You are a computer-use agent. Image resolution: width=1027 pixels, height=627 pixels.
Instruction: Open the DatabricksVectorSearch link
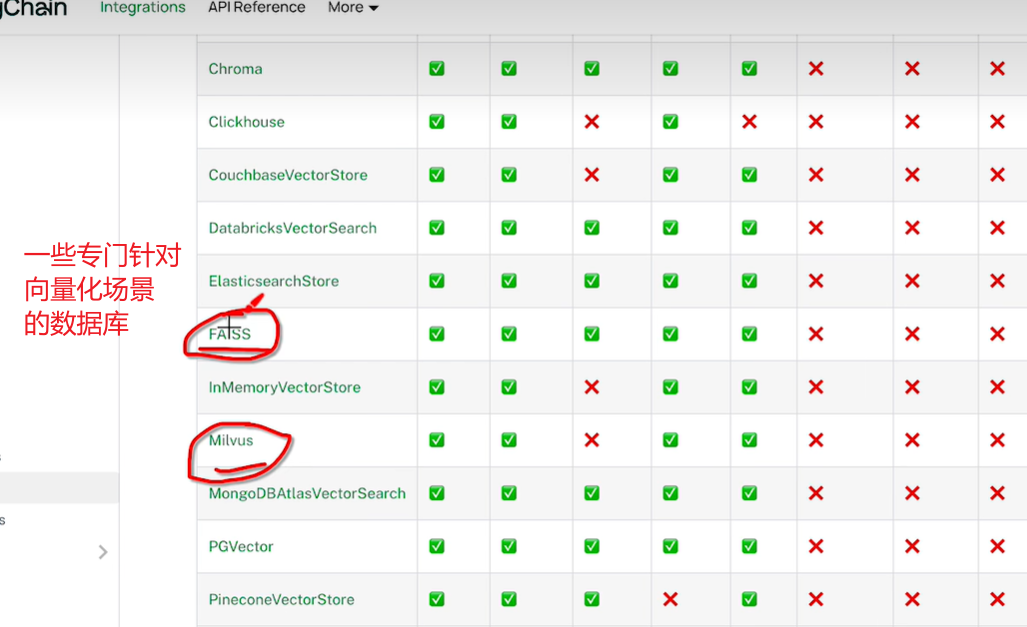click(x=293, y=228)
